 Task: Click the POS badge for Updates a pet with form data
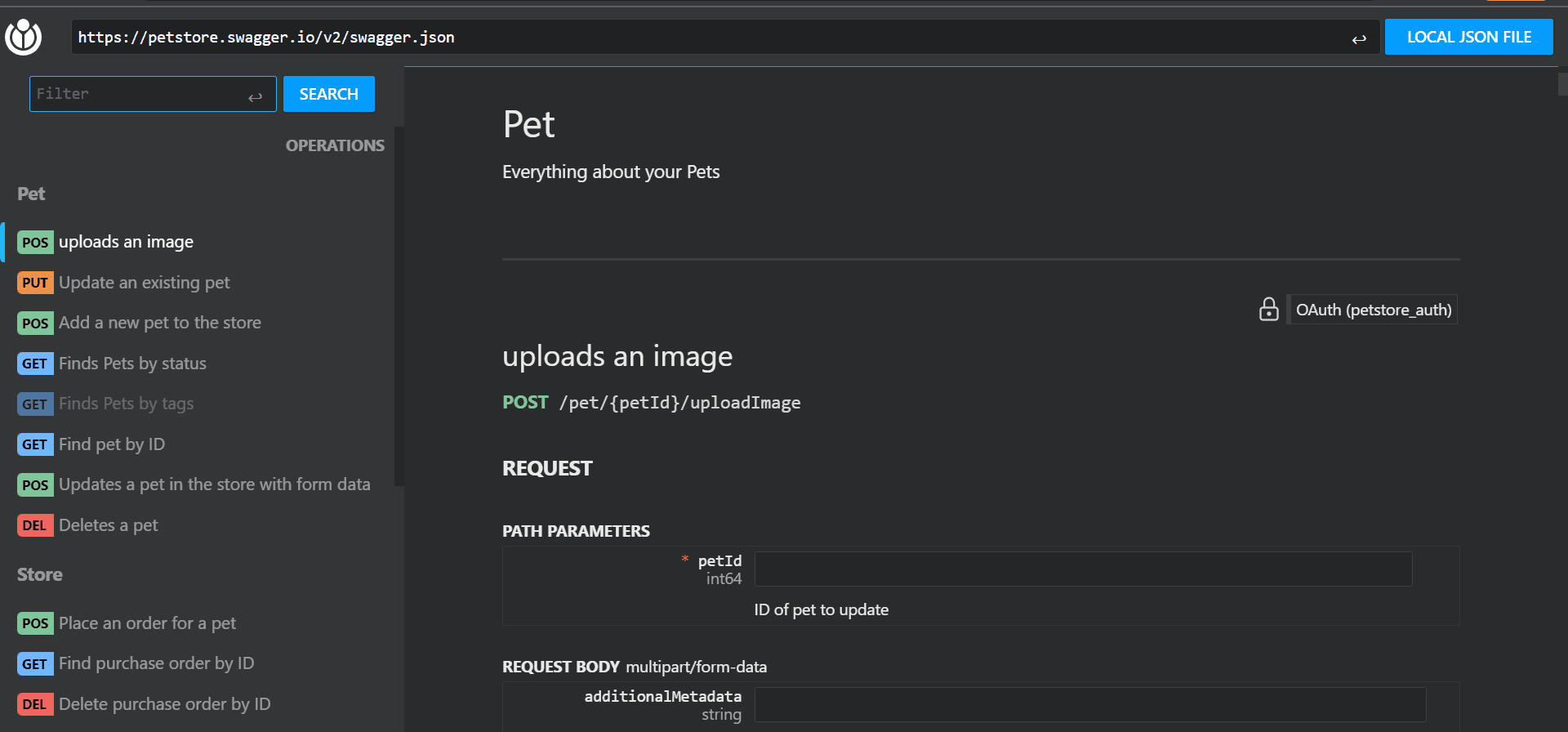(35, 484)
